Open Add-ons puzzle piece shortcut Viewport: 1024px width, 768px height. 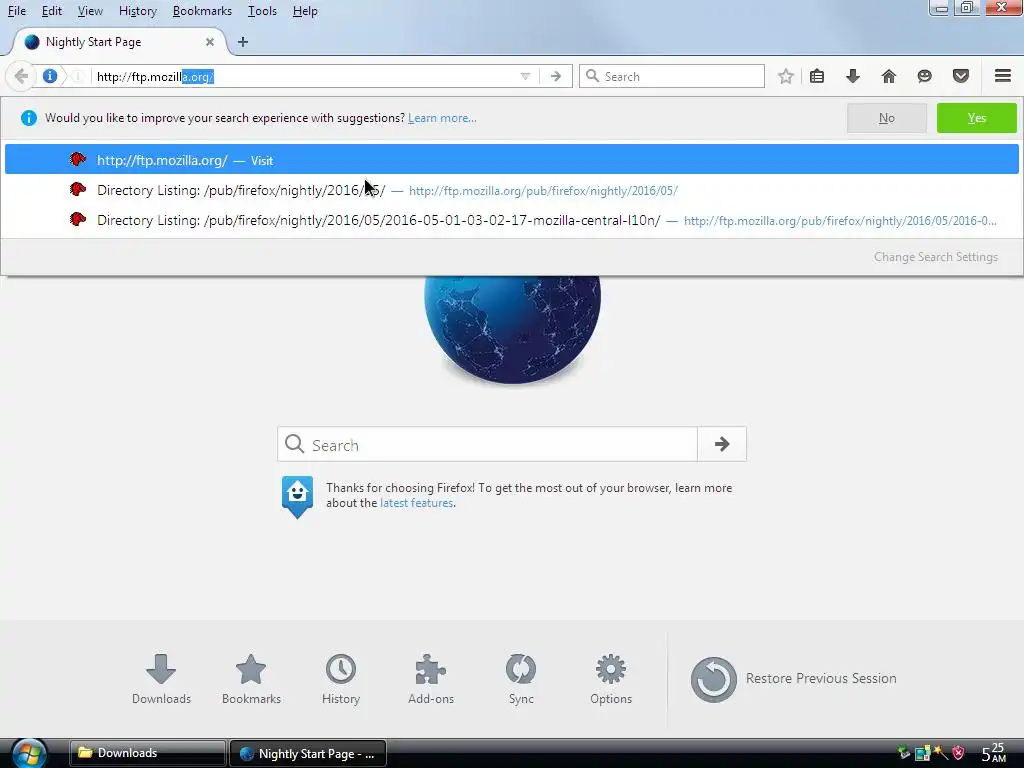431,679
